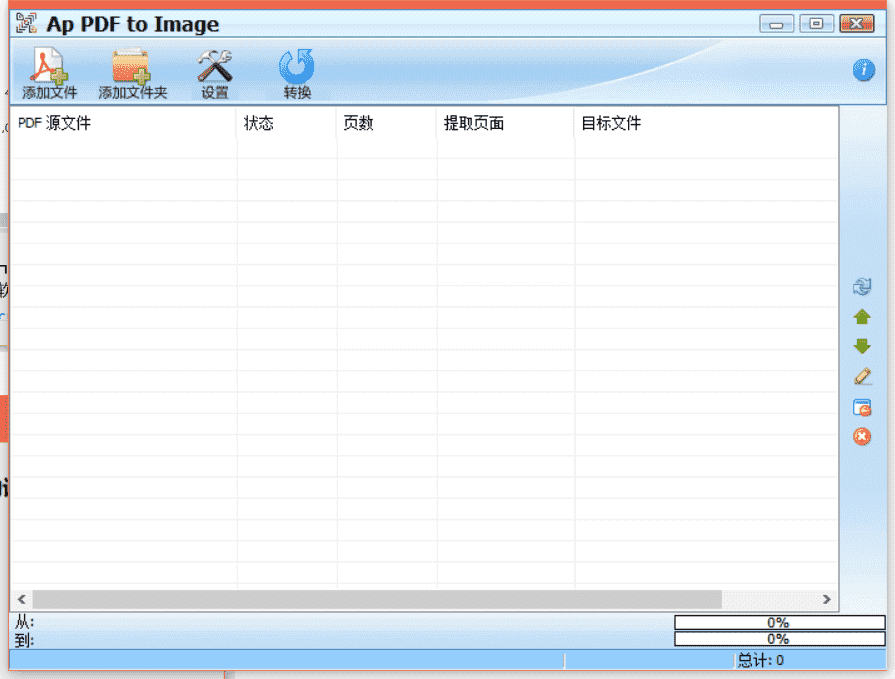The image size is (895, 679).
Task: Click the Ap PDF to Image window title
Action: click(x=132, y=24)
